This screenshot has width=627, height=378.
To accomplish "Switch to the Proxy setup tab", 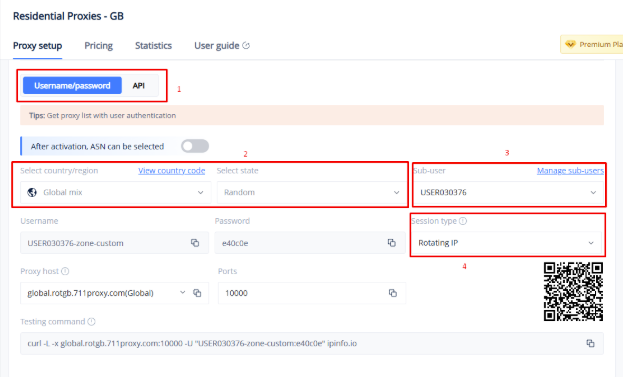I will point(38,46).
